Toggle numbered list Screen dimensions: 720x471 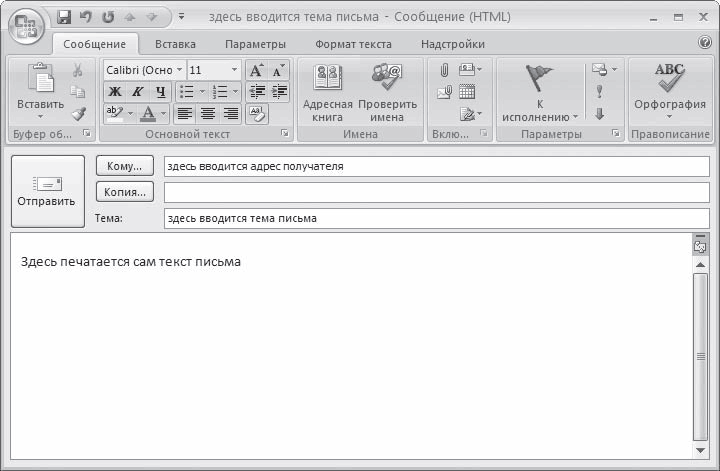pyautogui.click(x=220, y=92)
